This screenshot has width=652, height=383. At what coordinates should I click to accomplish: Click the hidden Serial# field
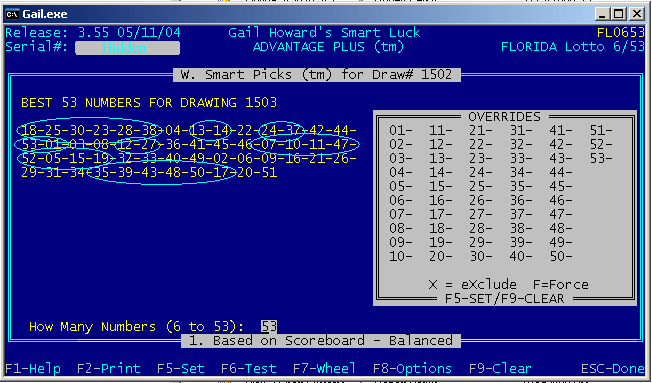click(x=128, y=47)
